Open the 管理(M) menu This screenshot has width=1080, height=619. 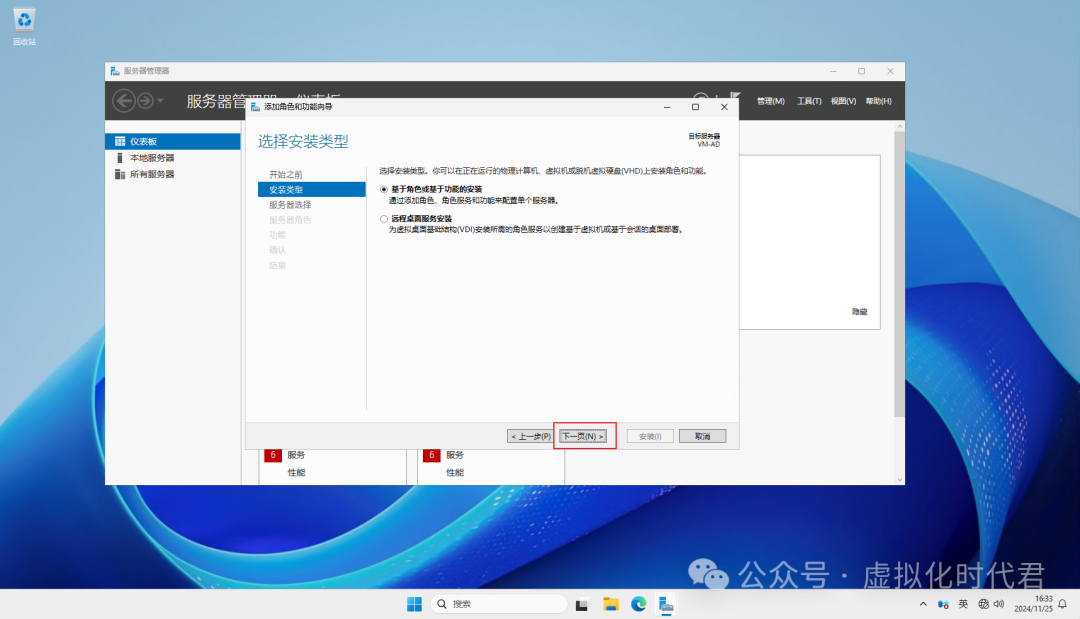pos(771,101)
